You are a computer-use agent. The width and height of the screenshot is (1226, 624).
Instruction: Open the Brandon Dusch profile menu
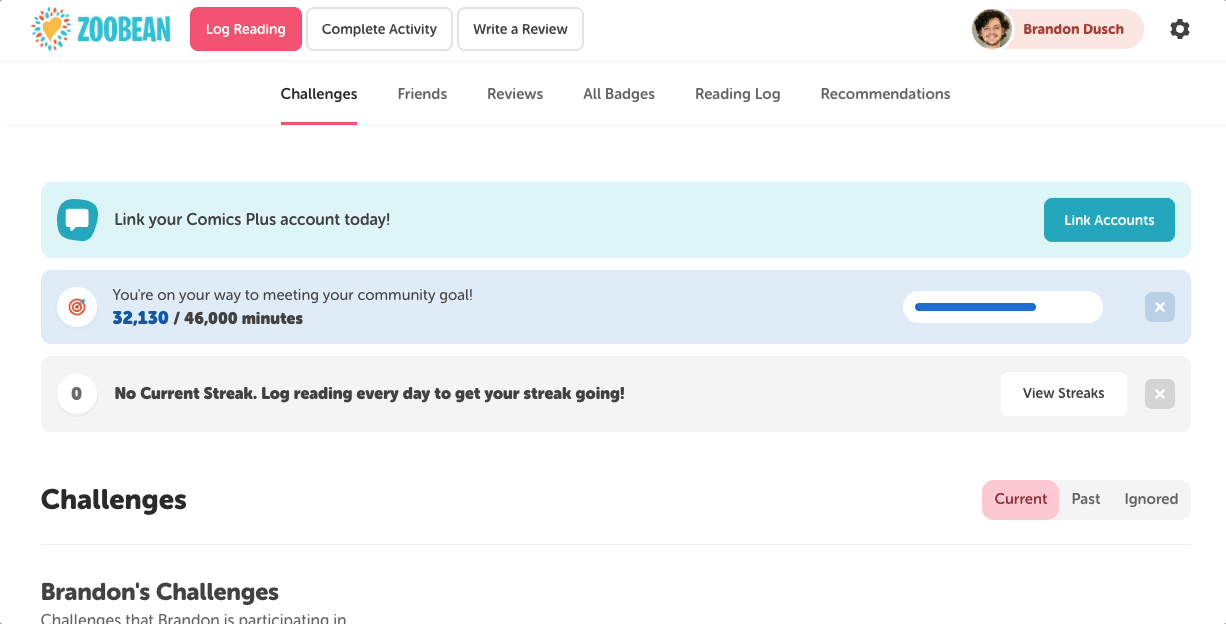coord(1058,29)
